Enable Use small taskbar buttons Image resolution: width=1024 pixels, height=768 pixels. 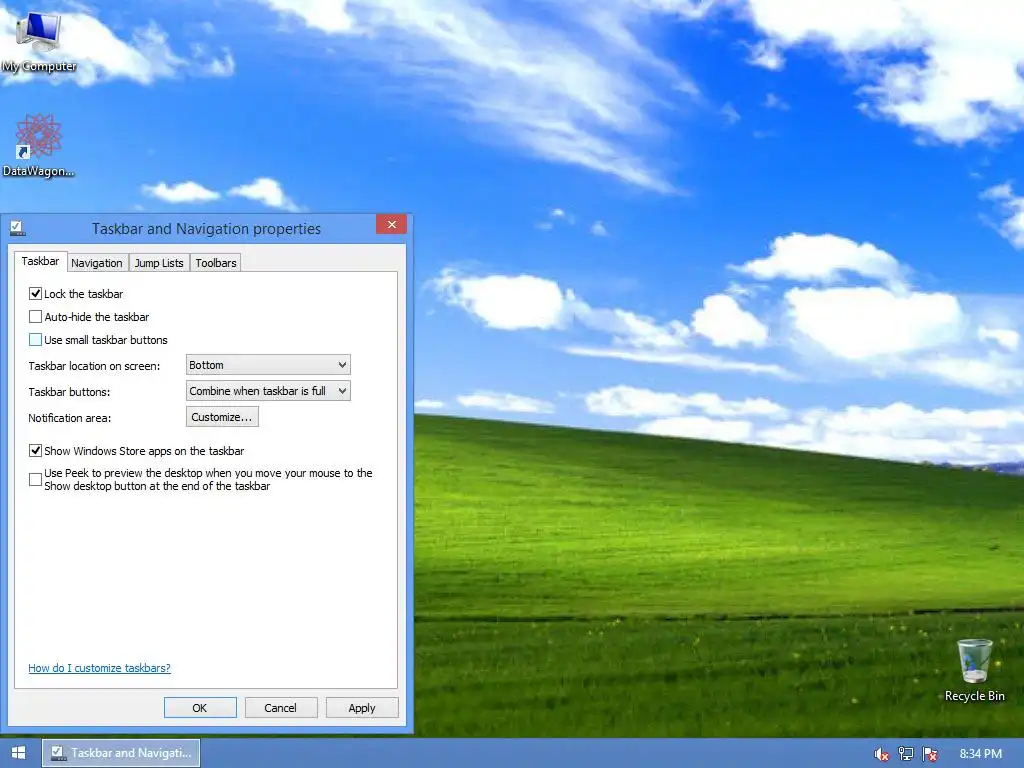click(35, 340)
